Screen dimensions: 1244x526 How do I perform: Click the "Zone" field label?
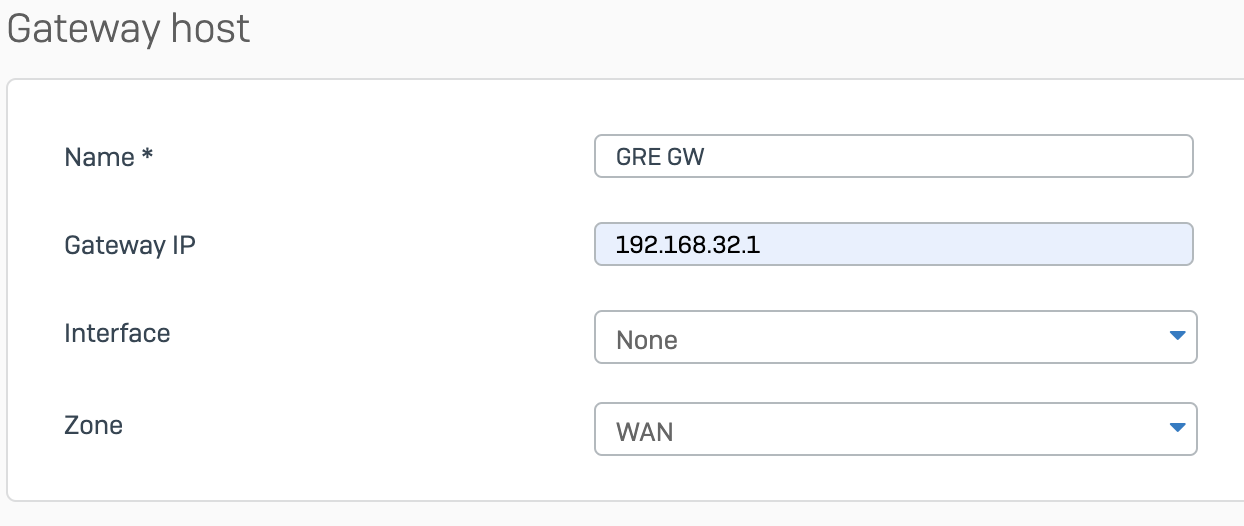93,425
